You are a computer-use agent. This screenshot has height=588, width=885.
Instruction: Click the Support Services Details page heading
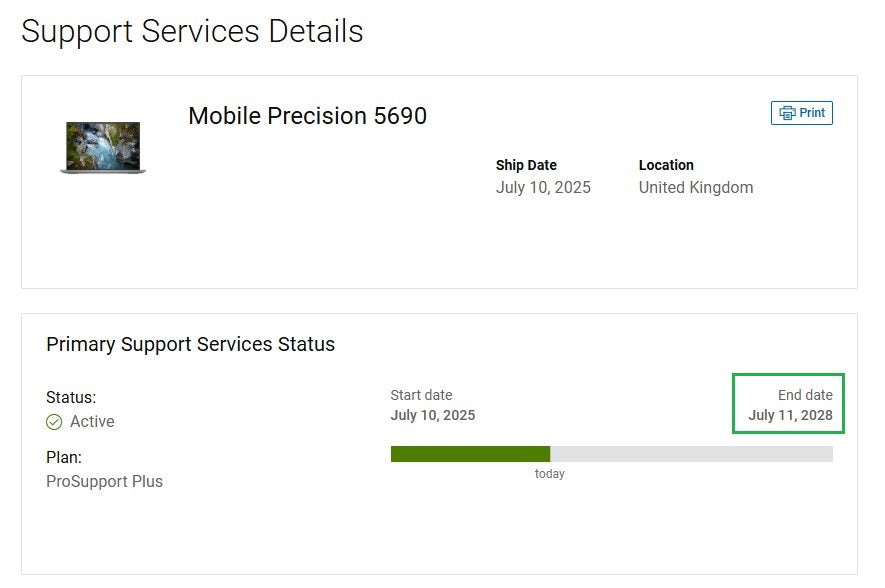(x=192, y=32)
